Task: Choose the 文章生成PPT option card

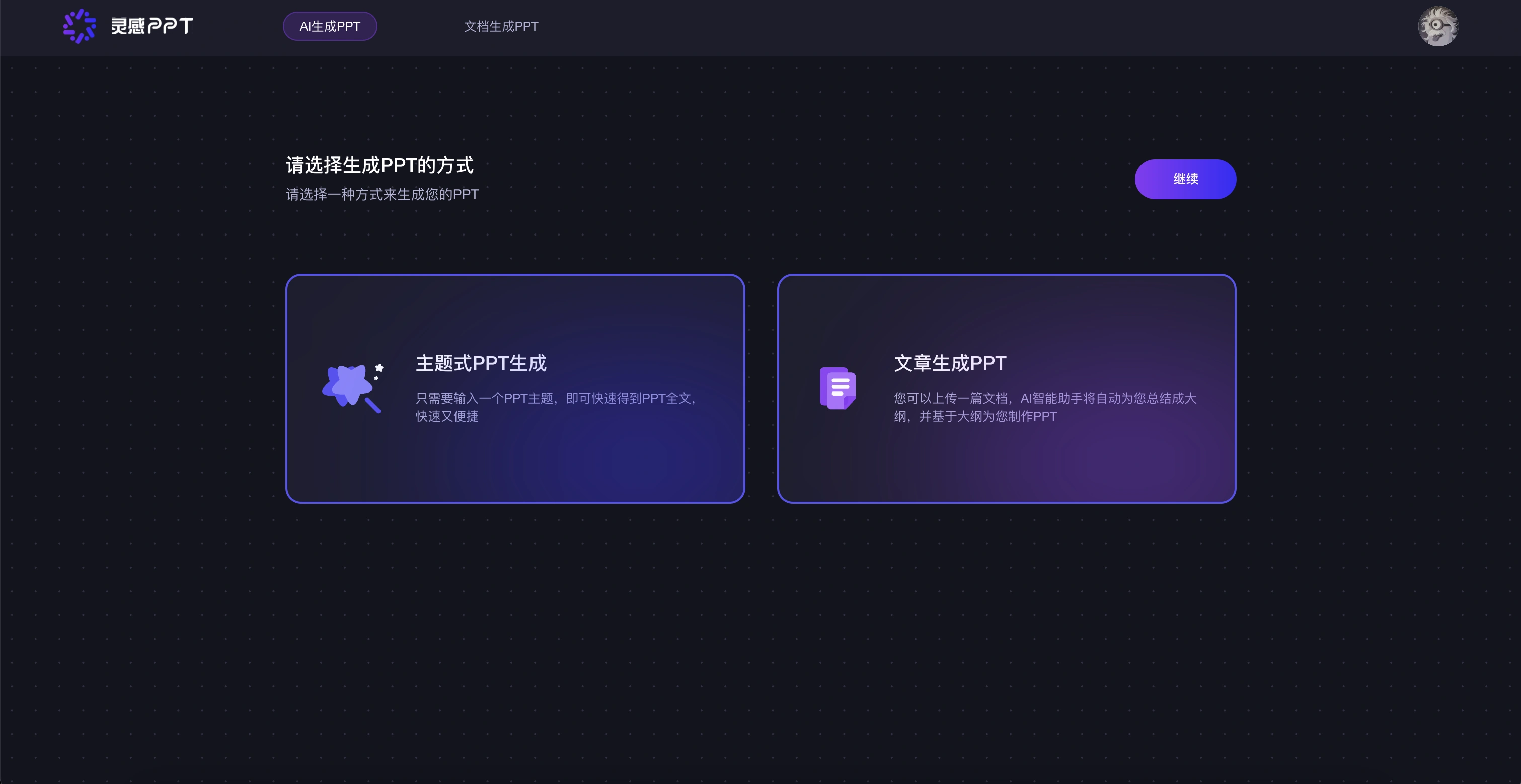Action: [1006, 388]
